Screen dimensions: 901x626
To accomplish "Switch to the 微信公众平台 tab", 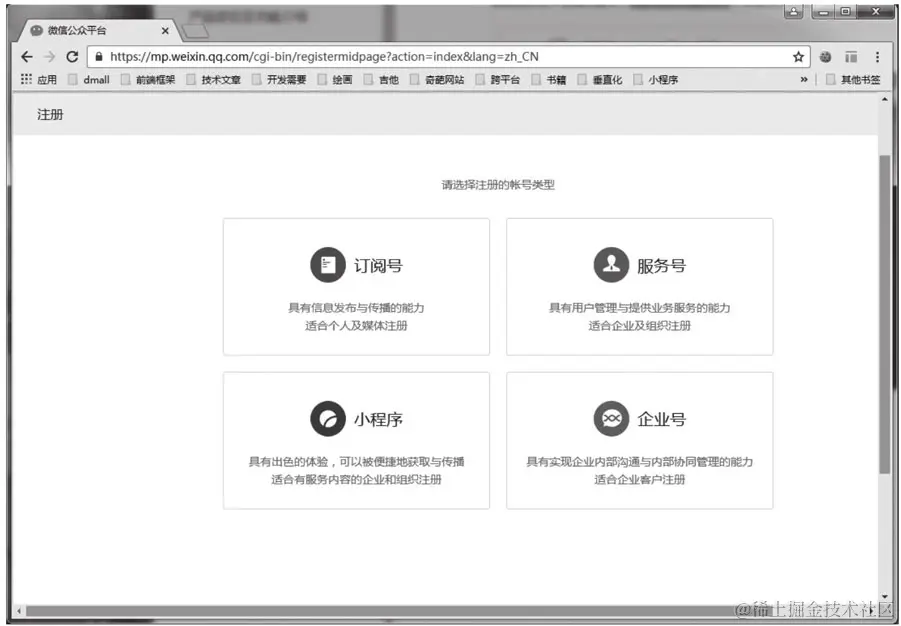I will [88, 30].
